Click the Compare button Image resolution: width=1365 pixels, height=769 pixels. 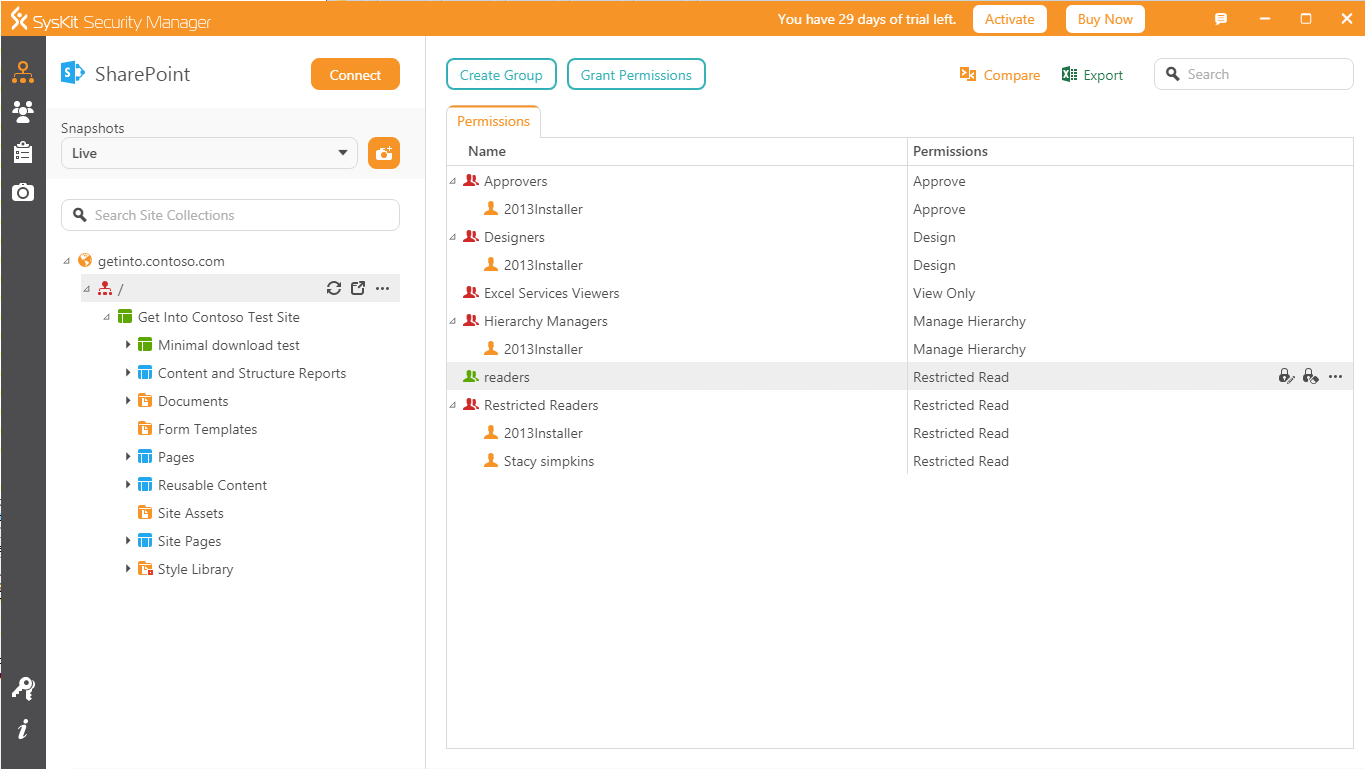[999, 75]
